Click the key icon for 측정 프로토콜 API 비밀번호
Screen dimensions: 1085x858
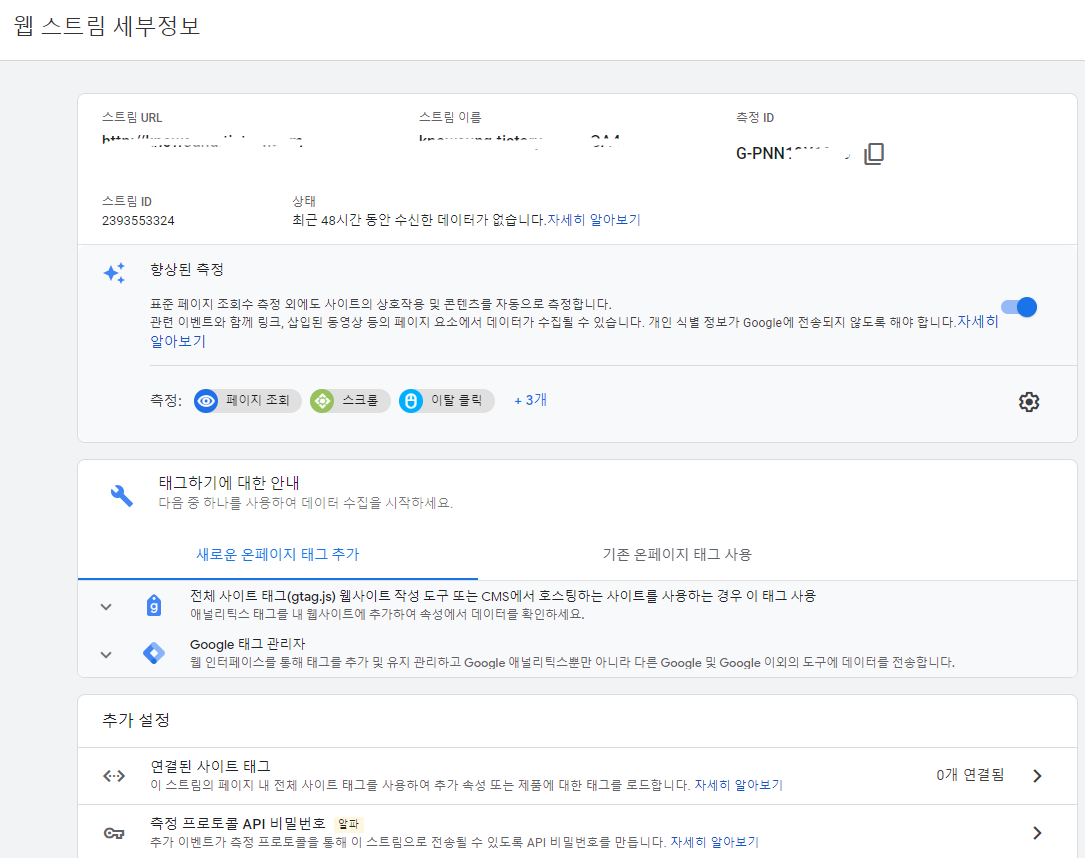point(114,833)
